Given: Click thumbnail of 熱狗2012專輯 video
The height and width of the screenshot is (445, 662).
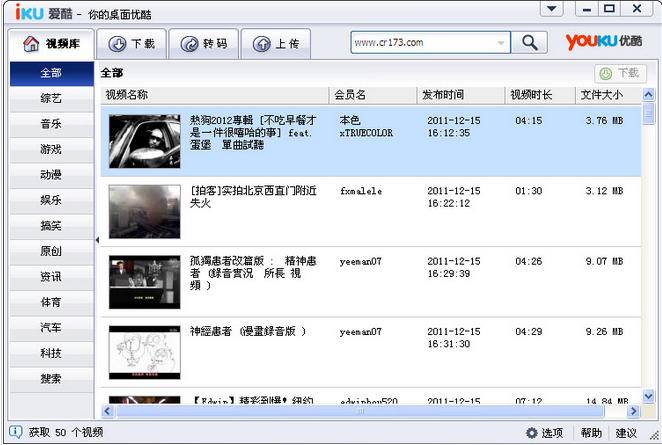Looking at the screenshot, I should coord(144,141).
